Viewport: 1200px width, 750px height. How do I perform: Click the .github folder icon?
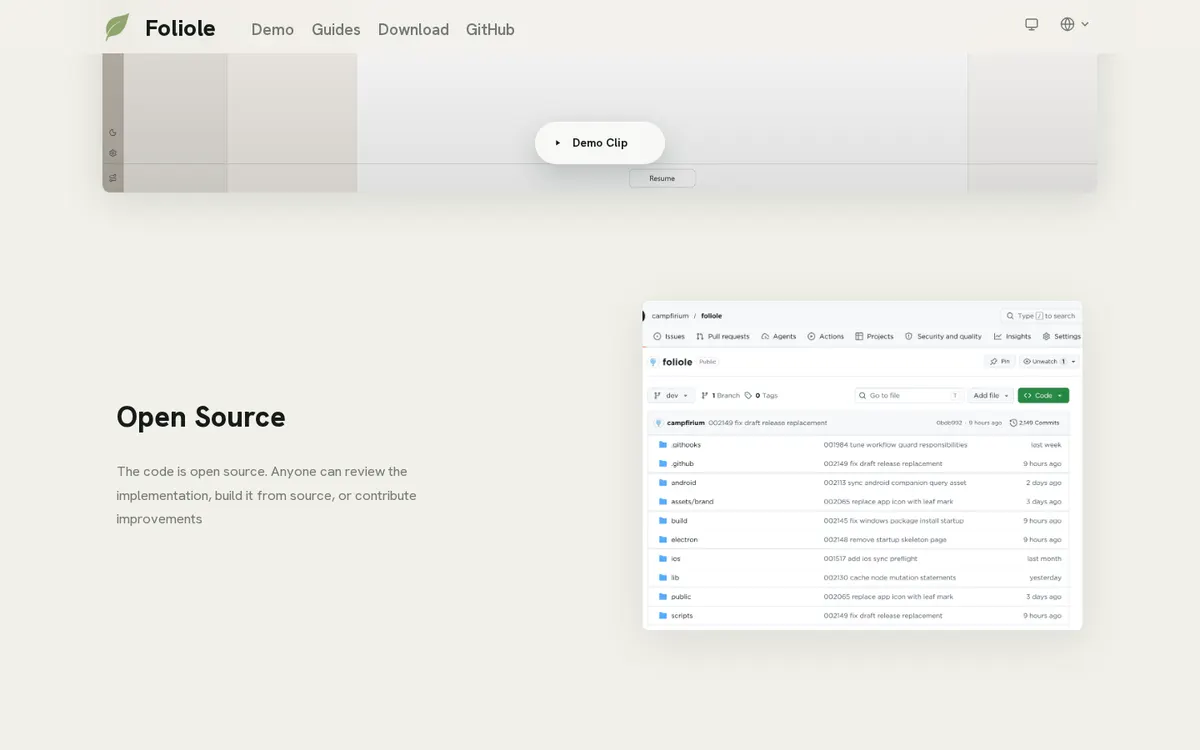[x=662, y=464]
